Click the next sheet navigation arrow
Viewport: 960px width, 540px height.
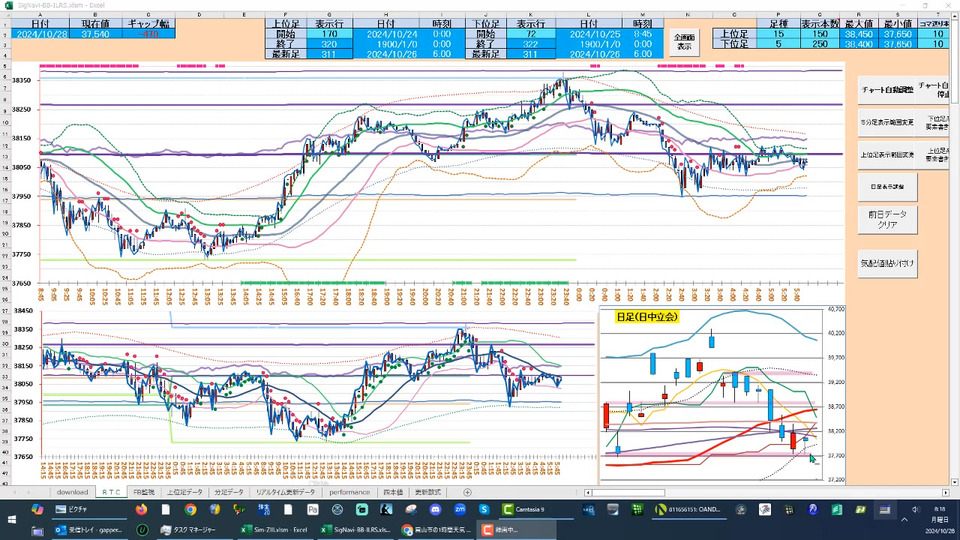coord(31,492)
